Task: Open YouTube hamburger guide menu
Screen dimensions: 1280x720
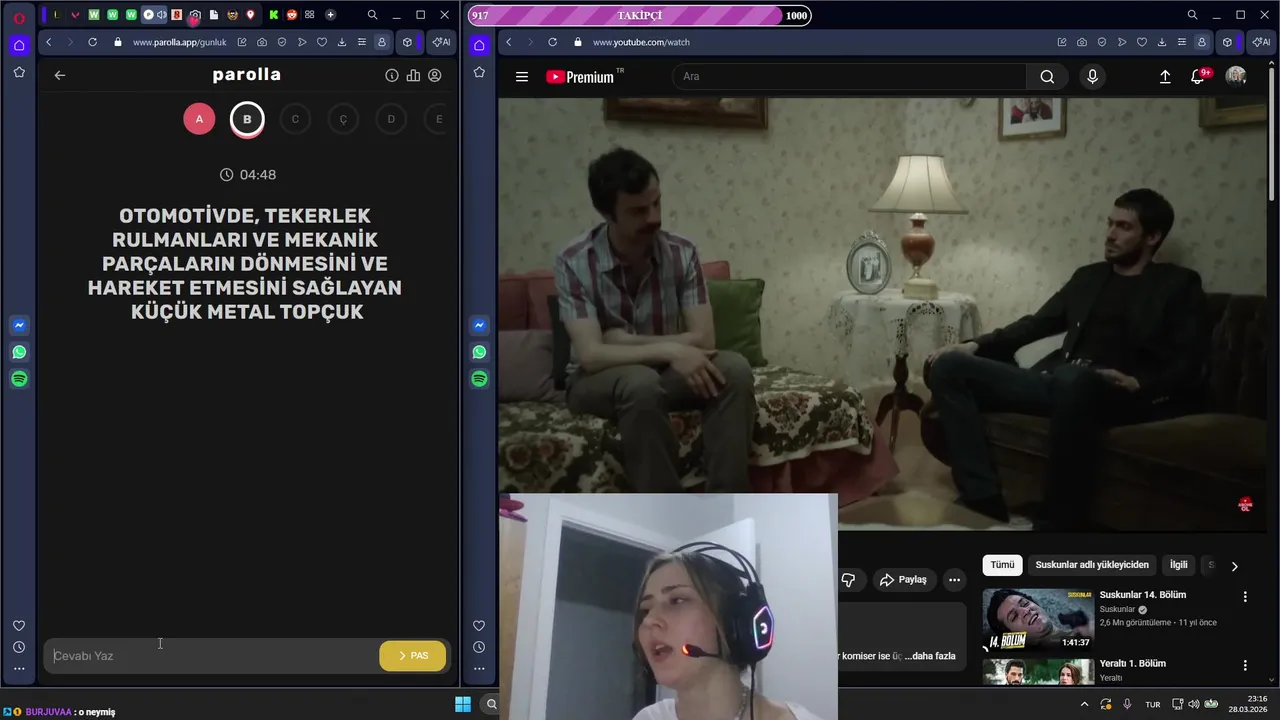Action: pos(522,77)
